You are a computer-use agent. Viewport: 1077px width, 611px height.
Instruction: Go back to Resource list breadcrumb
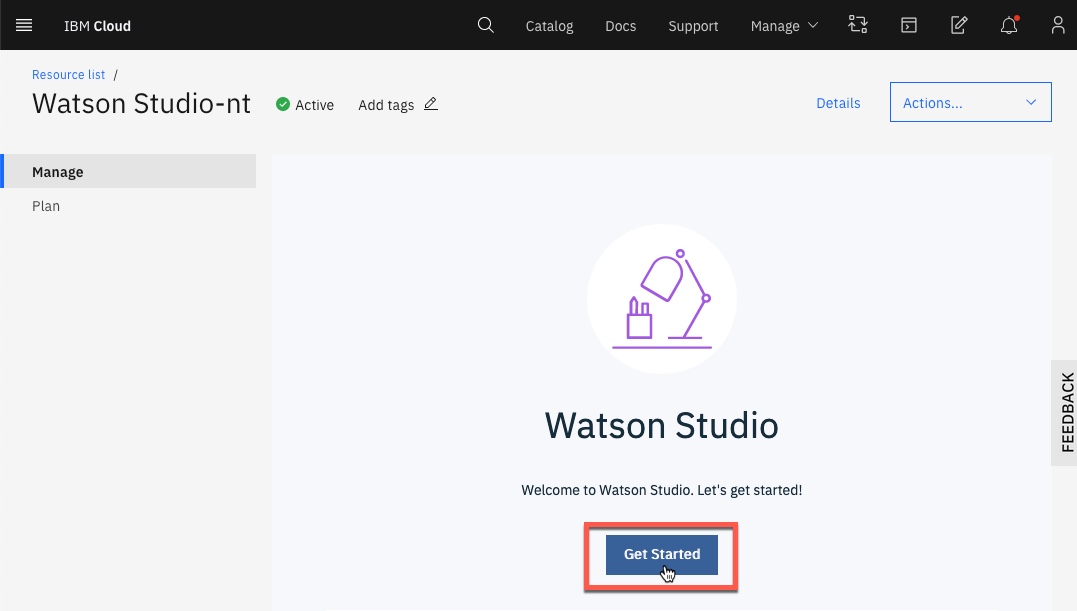point(68,75)
